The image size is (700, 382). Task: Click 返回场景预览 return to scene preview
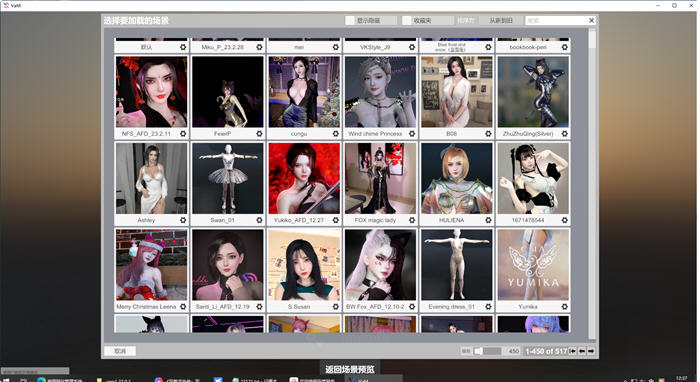pos(350,369)
